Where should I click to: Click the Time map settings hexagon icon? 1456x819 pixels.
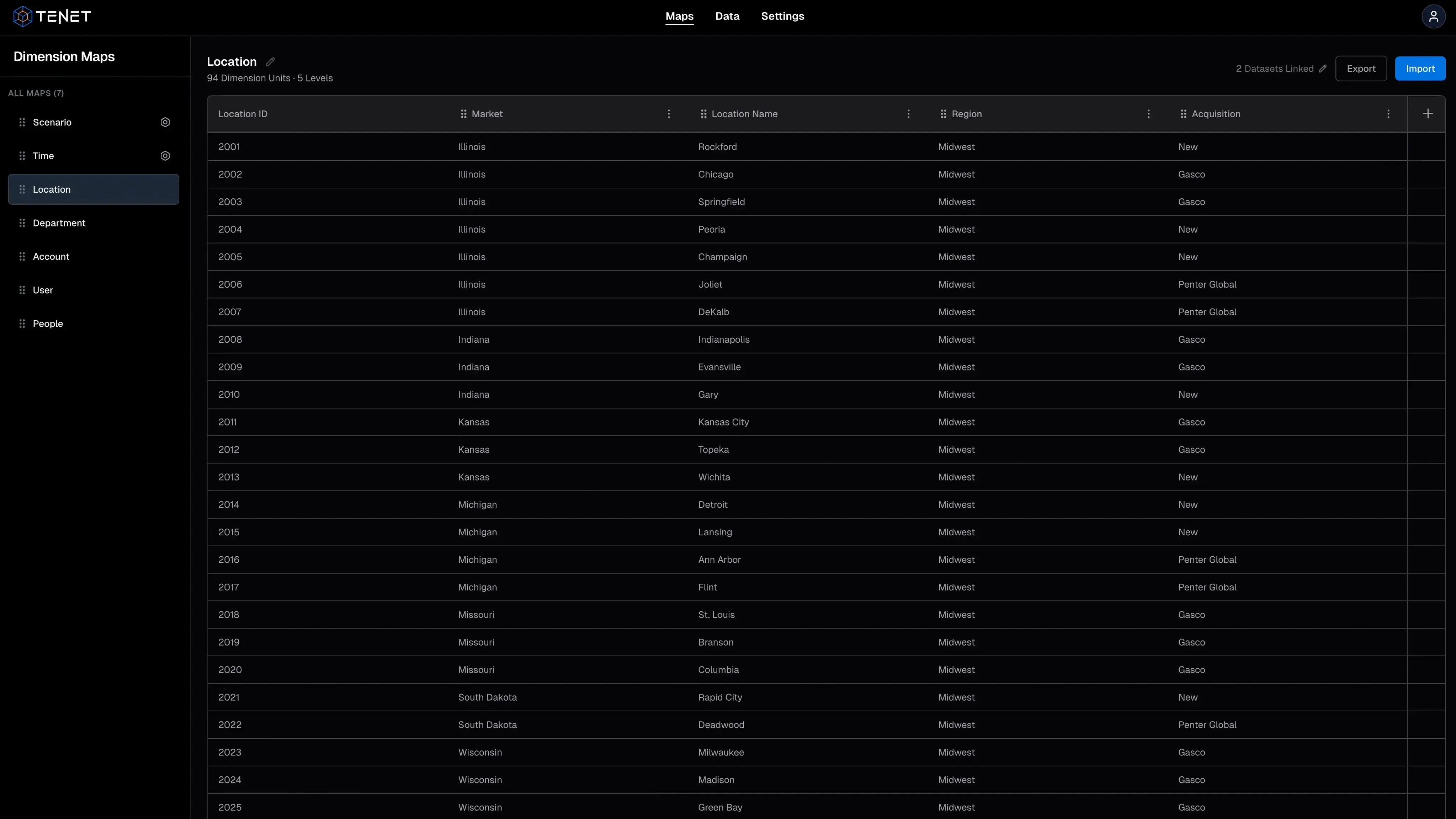165,156
